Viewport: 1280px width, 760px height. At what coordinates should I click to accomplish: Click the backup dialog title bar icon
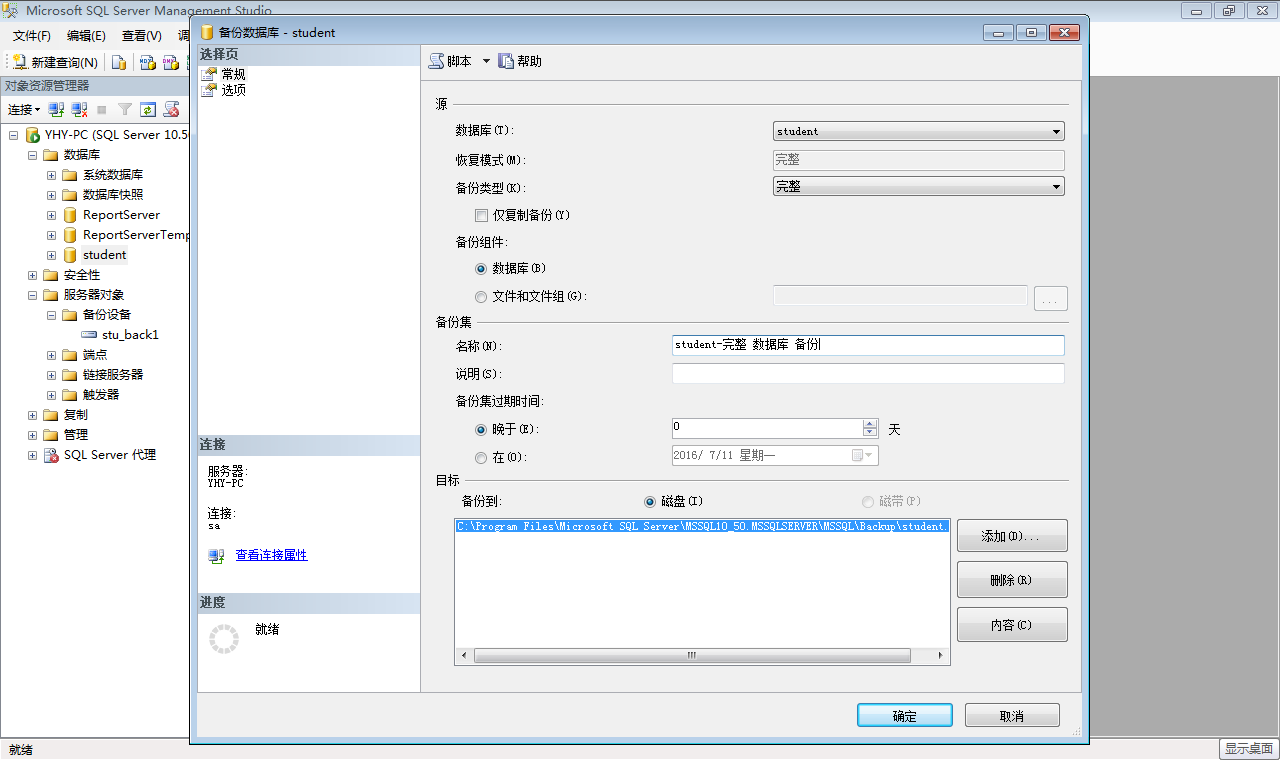coord(207,32)
